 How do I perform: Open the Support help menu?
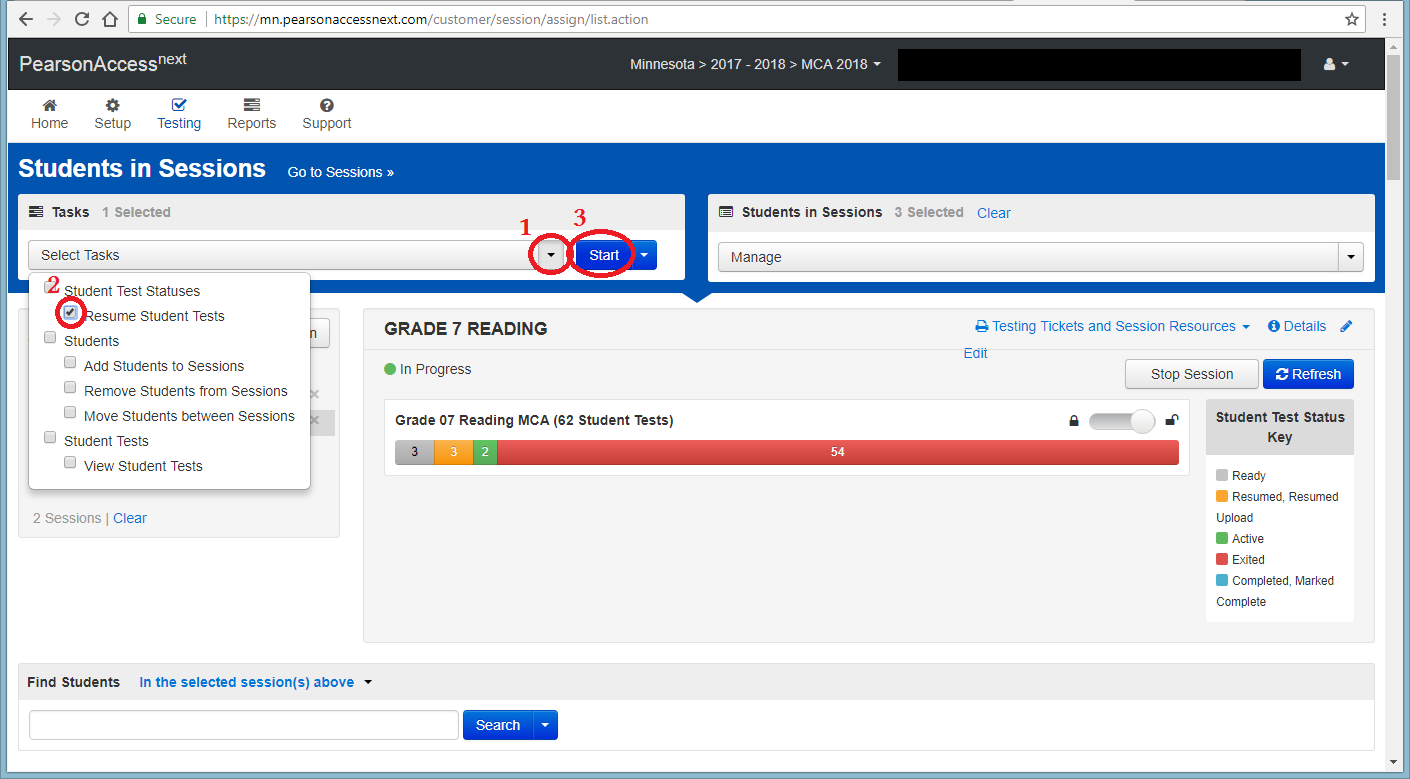(326, 114)
